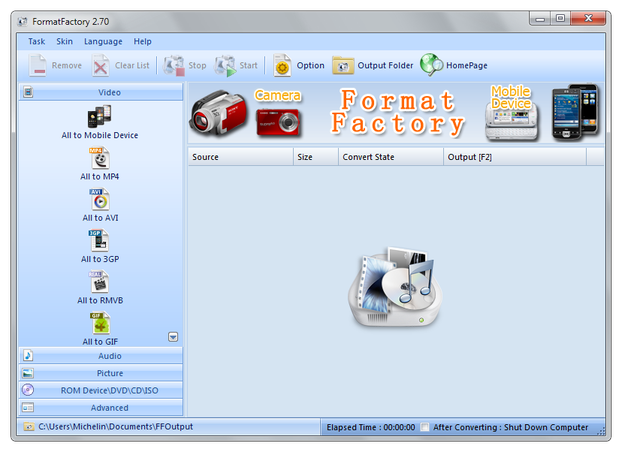
Task: Click the ROM Device disc icon
Action: click(x=28, y=390)
